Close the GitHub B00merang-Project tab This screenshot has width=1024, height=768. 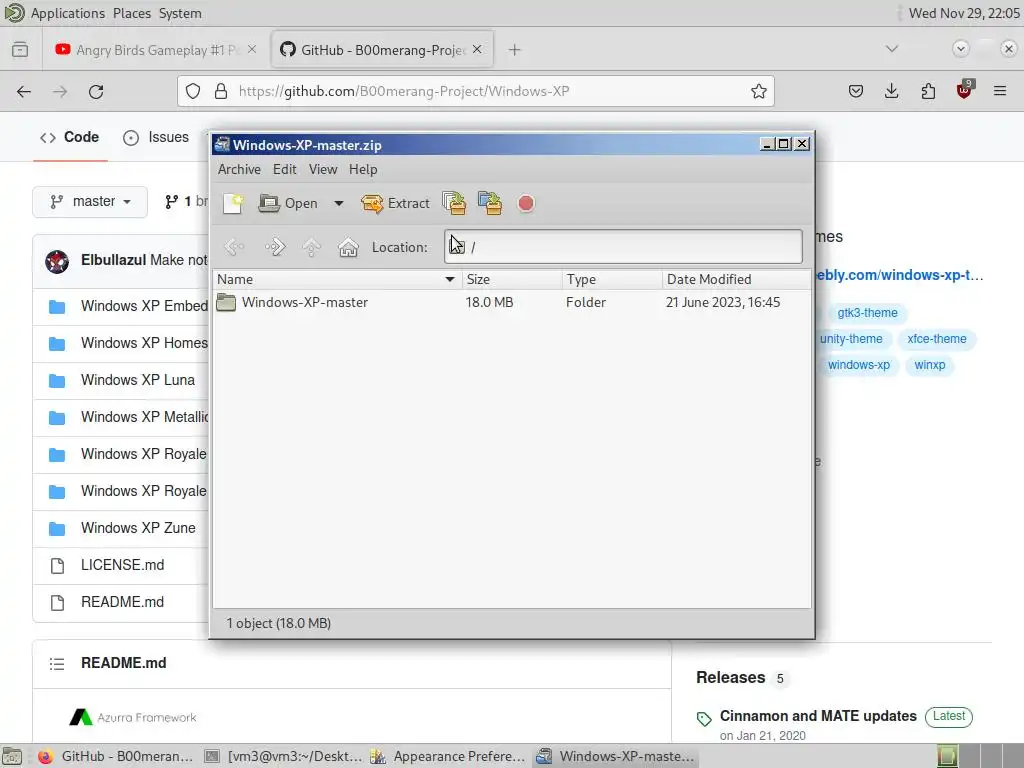point(477,50)
